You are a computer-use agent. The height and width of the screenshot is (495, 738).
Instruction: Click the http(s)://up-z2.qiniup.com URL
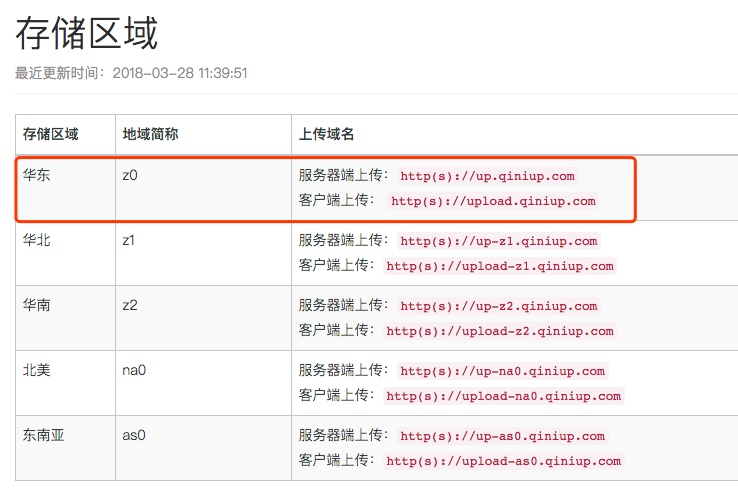point(498,306)
